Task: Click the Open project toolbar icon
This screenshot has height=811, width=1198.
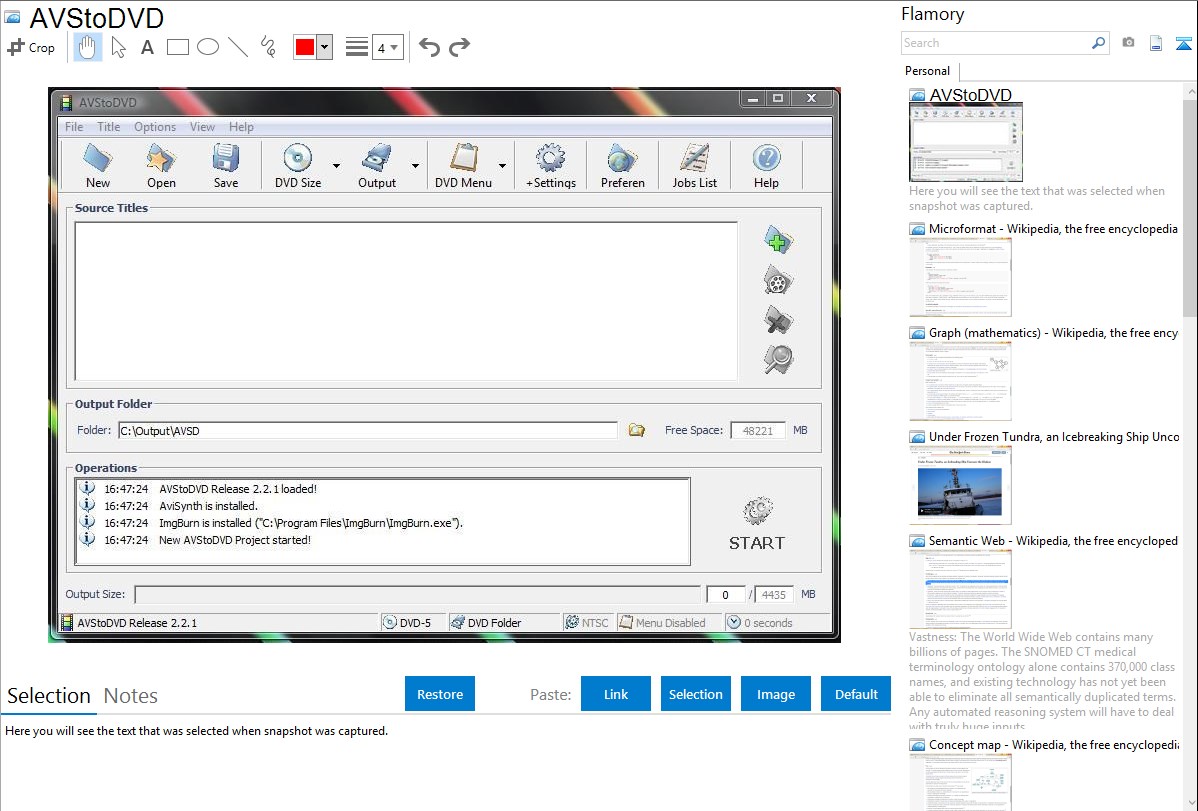Action: coord(161,166)
